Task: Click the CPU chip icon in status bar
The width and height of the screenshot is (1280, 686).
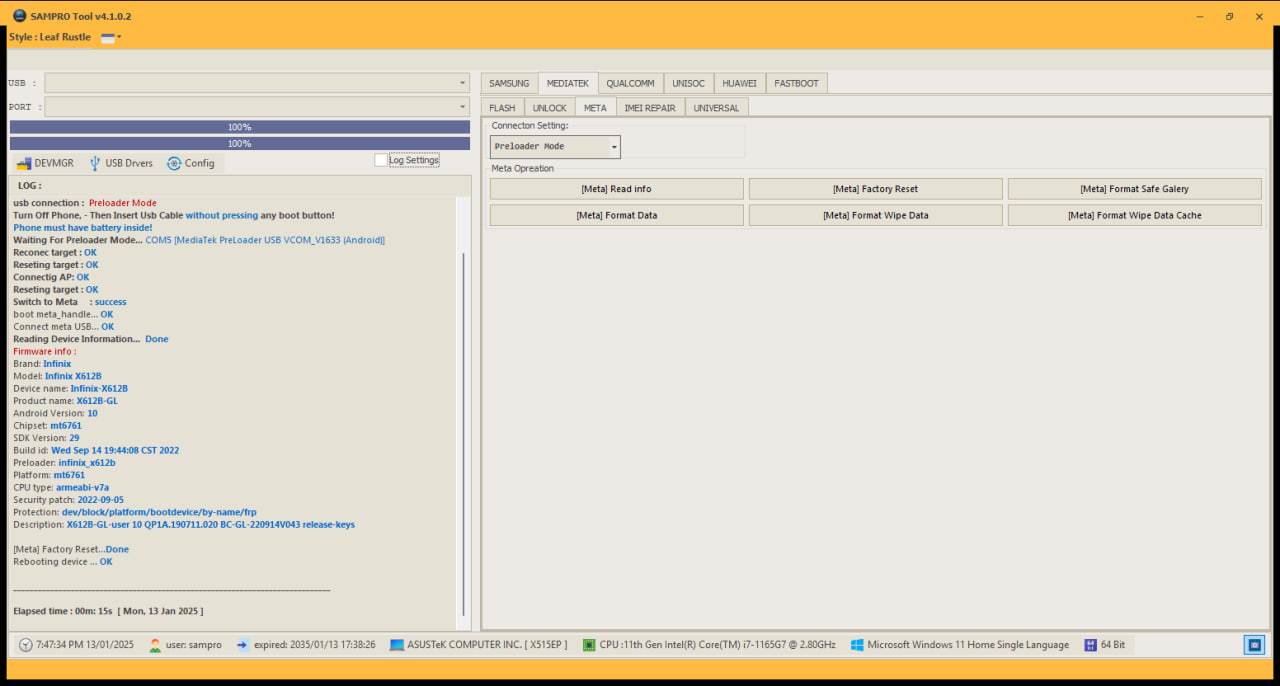Action: [589, 645]
